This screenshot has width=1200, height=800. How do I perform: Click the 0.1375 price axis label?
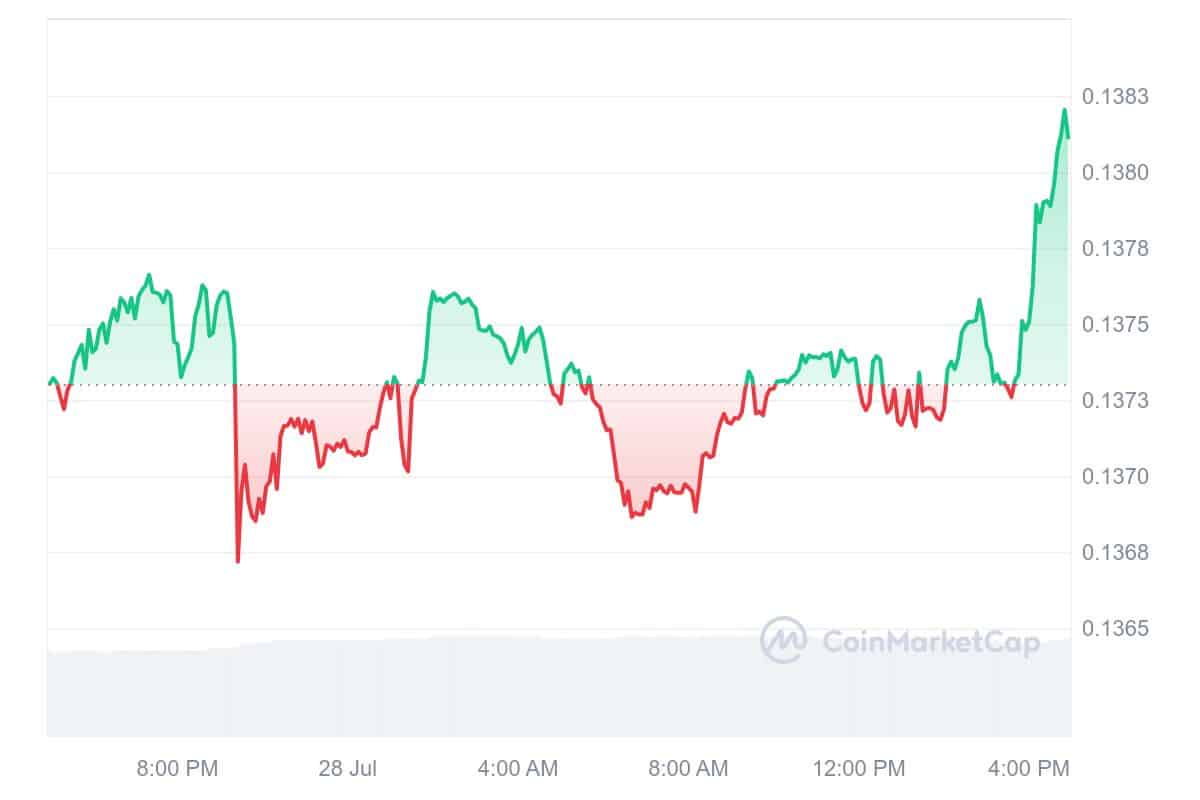pyautogui.click(x=1115, y=325)
